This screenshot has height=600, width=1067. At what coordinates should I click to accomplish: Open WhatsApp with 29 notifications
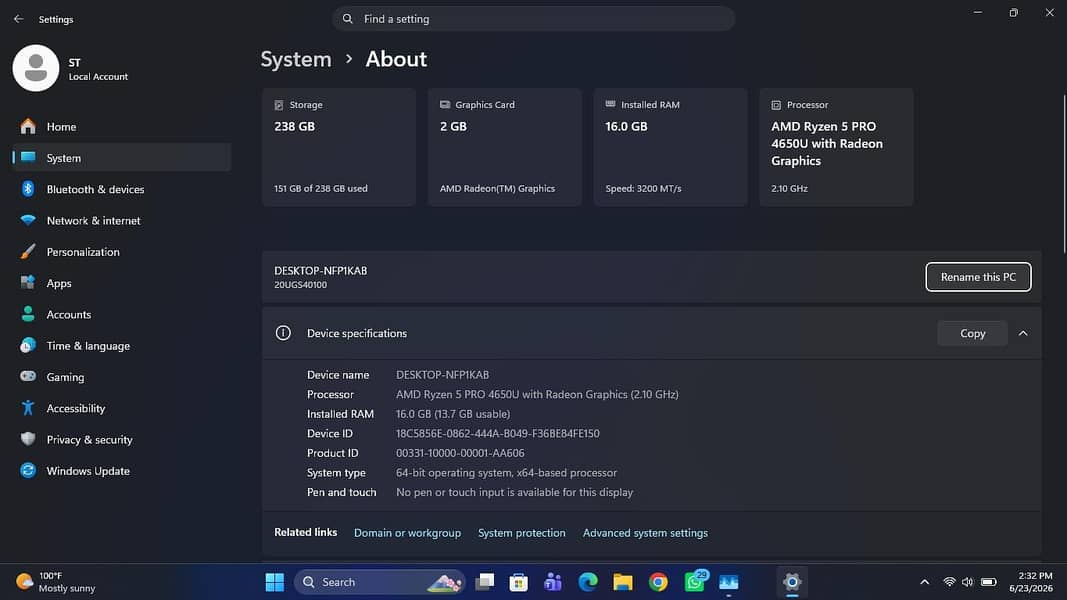click(x=694, y=582)
